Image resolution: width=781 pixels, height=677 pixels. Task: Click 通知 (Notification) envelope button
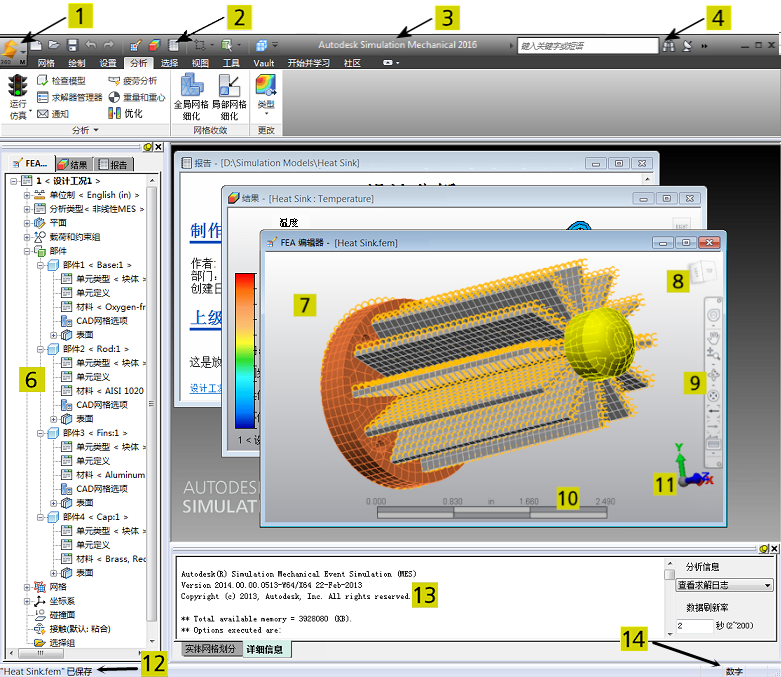53,114
